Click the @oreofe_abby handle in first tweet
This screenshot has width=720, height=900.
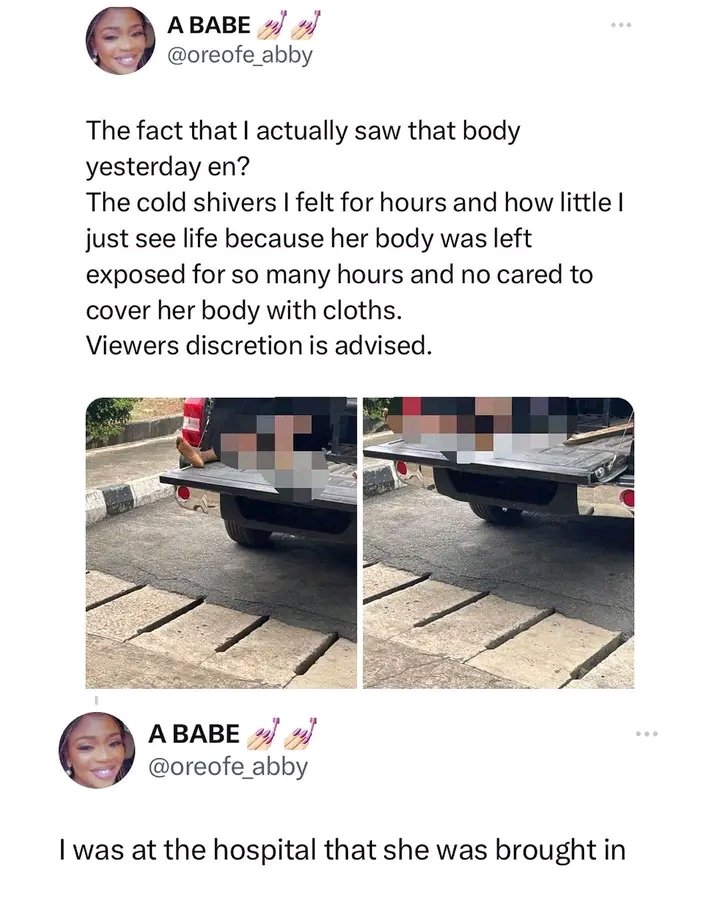point(239,56)
